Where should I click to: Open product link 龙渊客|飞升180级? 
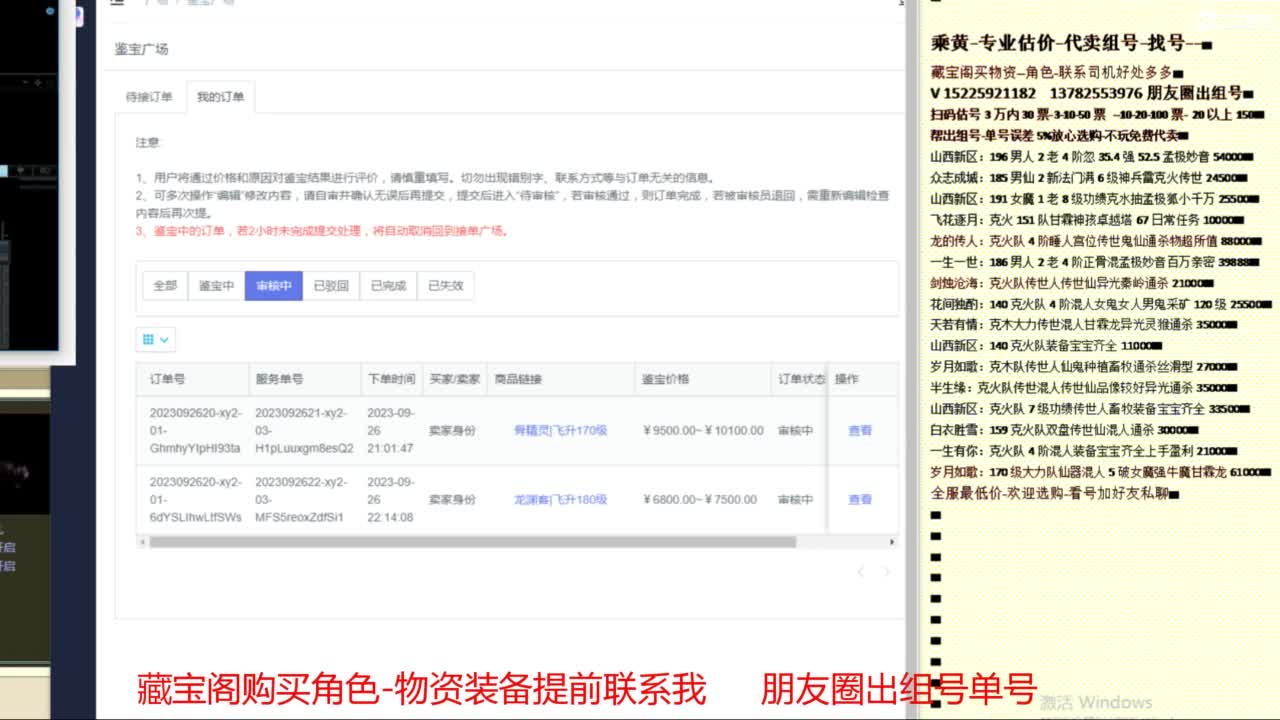pyautogui.click(x=560, y=500)
